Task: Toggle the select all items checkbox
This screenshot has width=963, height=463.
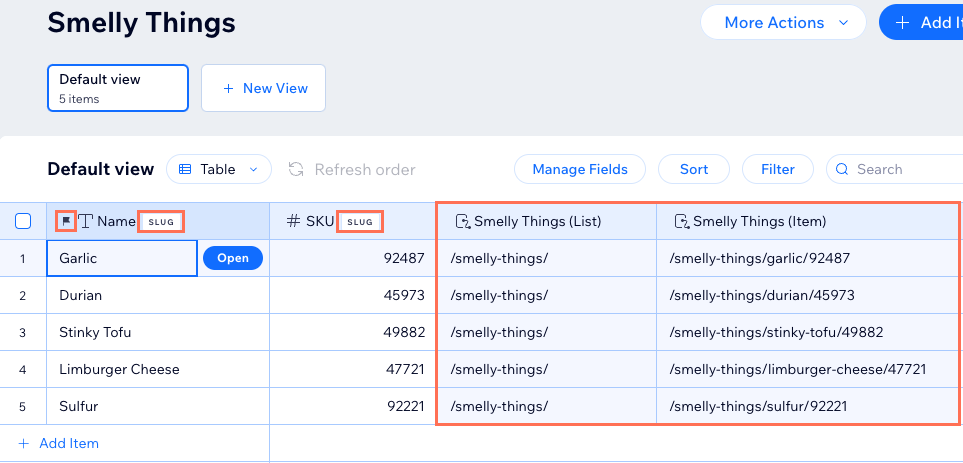Action: (x=23, y=221)
